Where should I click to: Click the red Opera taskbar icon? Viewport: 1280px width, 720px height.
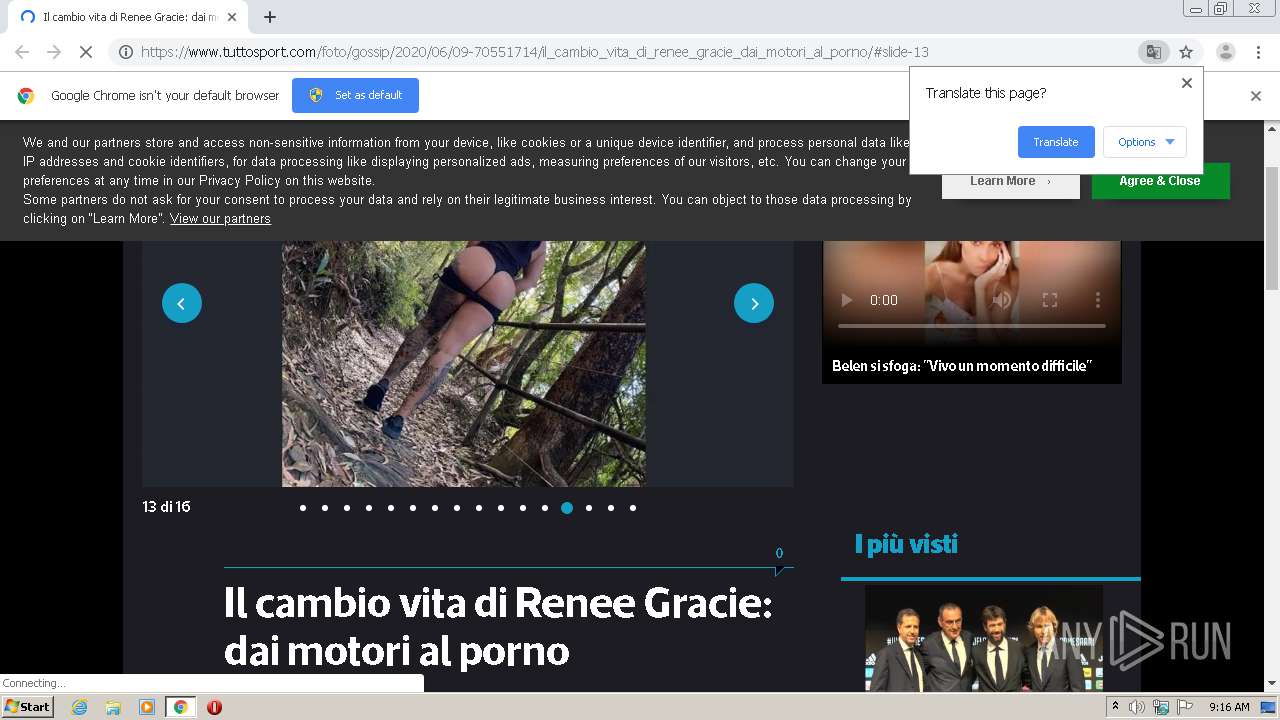click(x=214, y=707)
